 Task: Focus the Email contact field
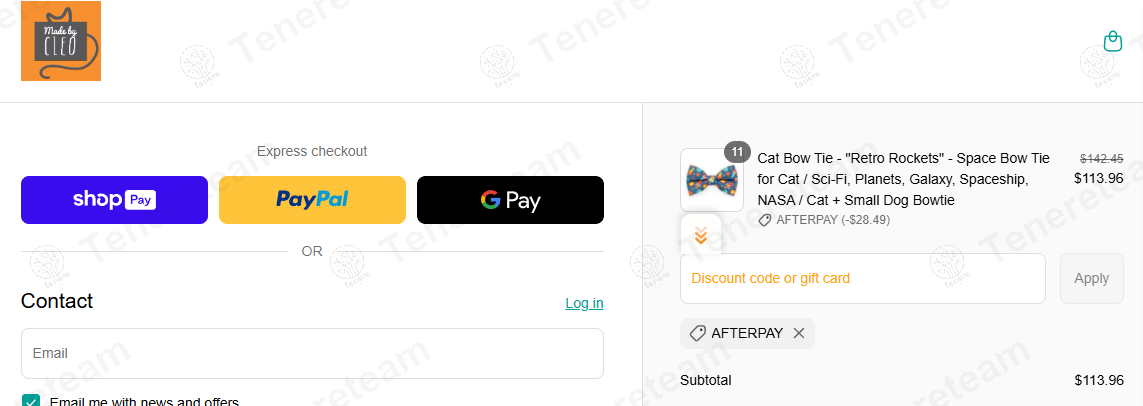tap(312, 354)
